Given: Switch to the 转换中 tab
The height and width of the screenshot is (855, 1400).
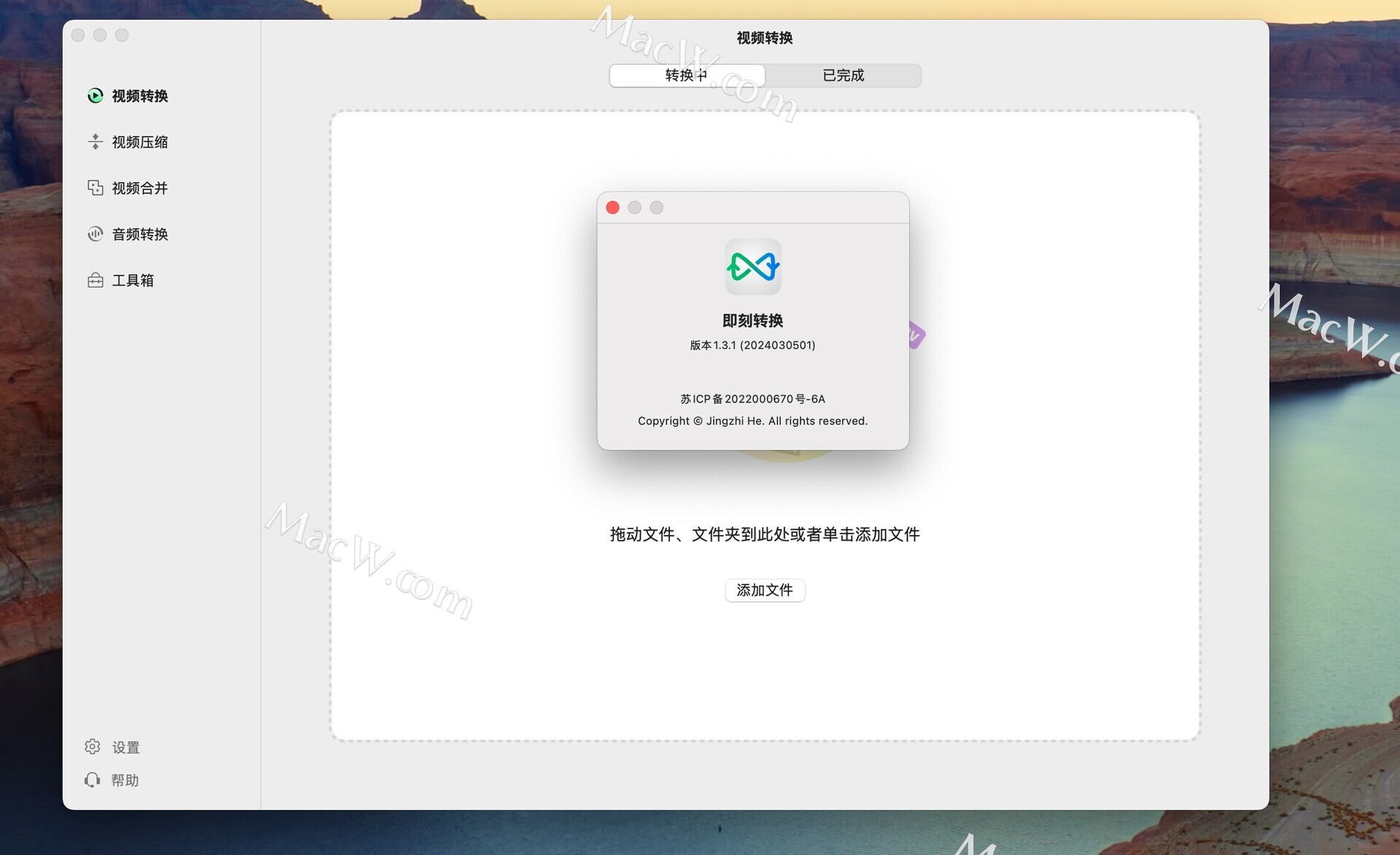Looking at the screenshot, I should [687, 75].
